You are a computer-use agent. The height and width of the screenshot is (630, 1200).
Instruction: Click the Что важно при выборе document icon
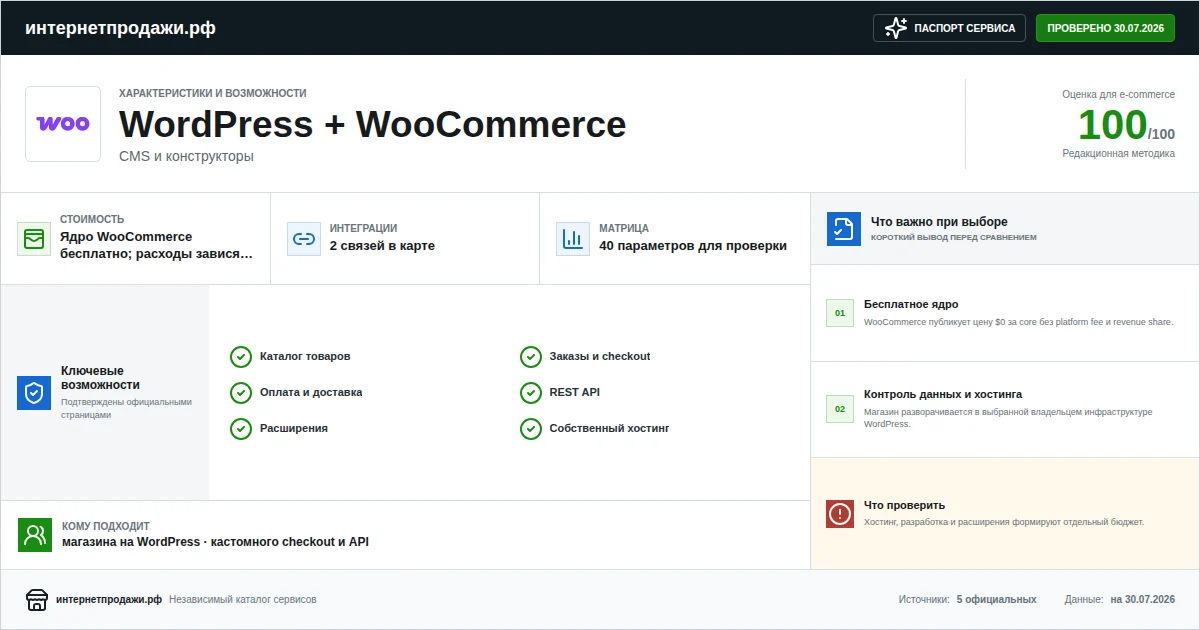(x=844, y=229)
